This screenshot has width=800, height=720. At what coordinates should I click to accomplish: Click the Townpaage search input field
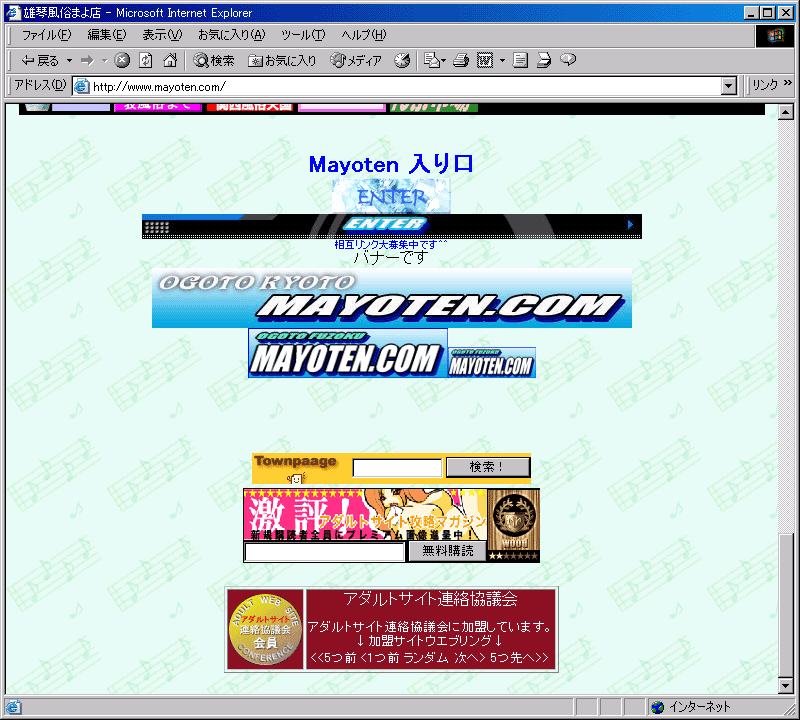tap(397, 468)
